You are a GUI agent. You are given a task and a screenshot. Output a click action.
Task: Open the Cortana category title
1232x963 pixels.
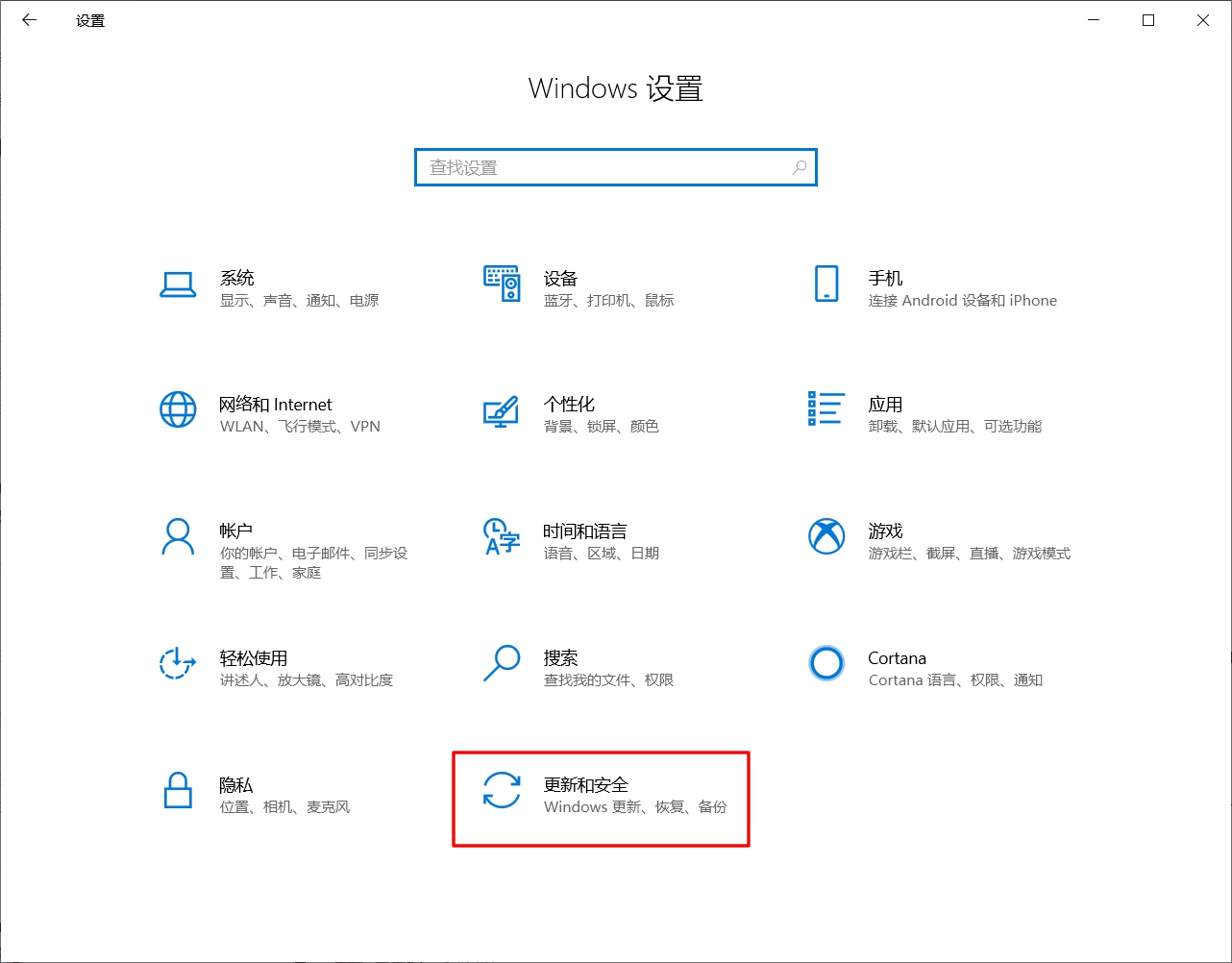click(x=897, y=657)
